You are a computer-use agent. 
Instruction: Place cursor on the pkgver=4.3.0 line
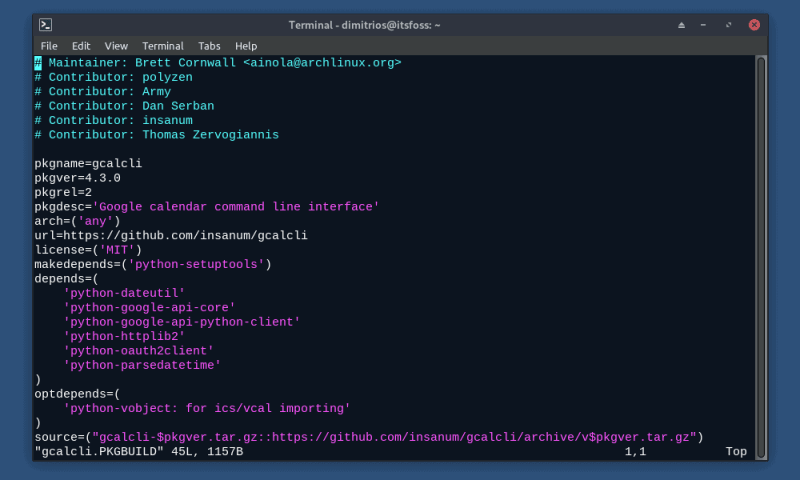click(77, 178)
